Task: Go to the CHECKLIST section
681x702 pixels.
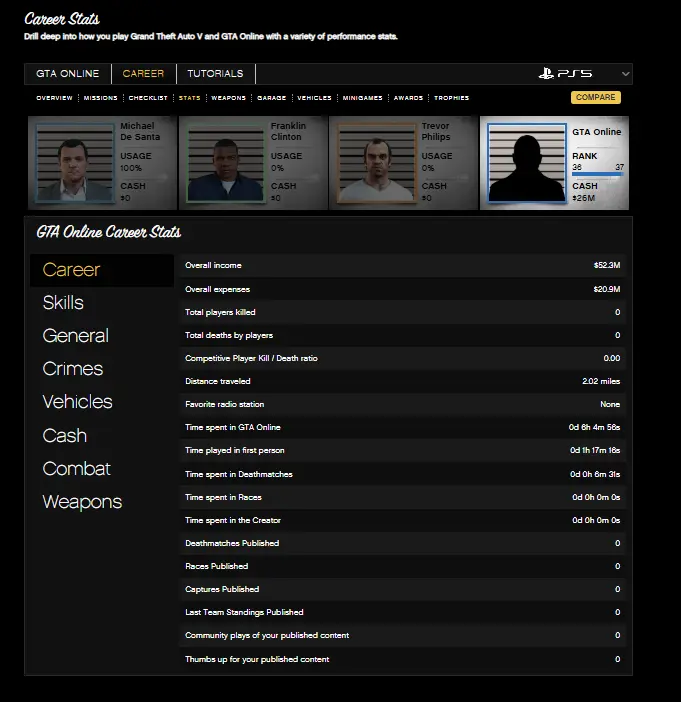Action: pos(148,98)
